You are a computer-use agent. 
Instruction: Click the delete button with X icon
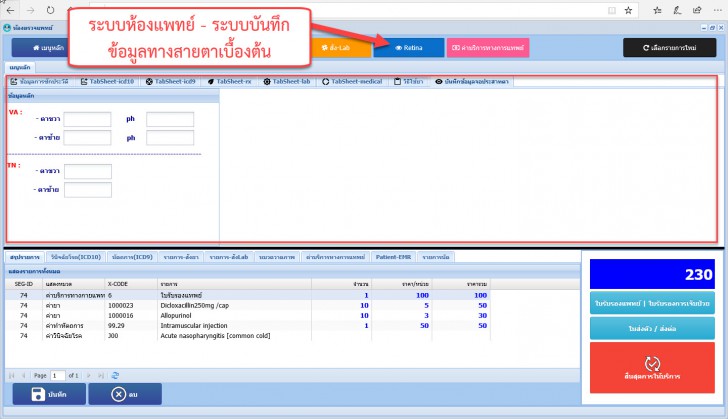coord(125,394)
